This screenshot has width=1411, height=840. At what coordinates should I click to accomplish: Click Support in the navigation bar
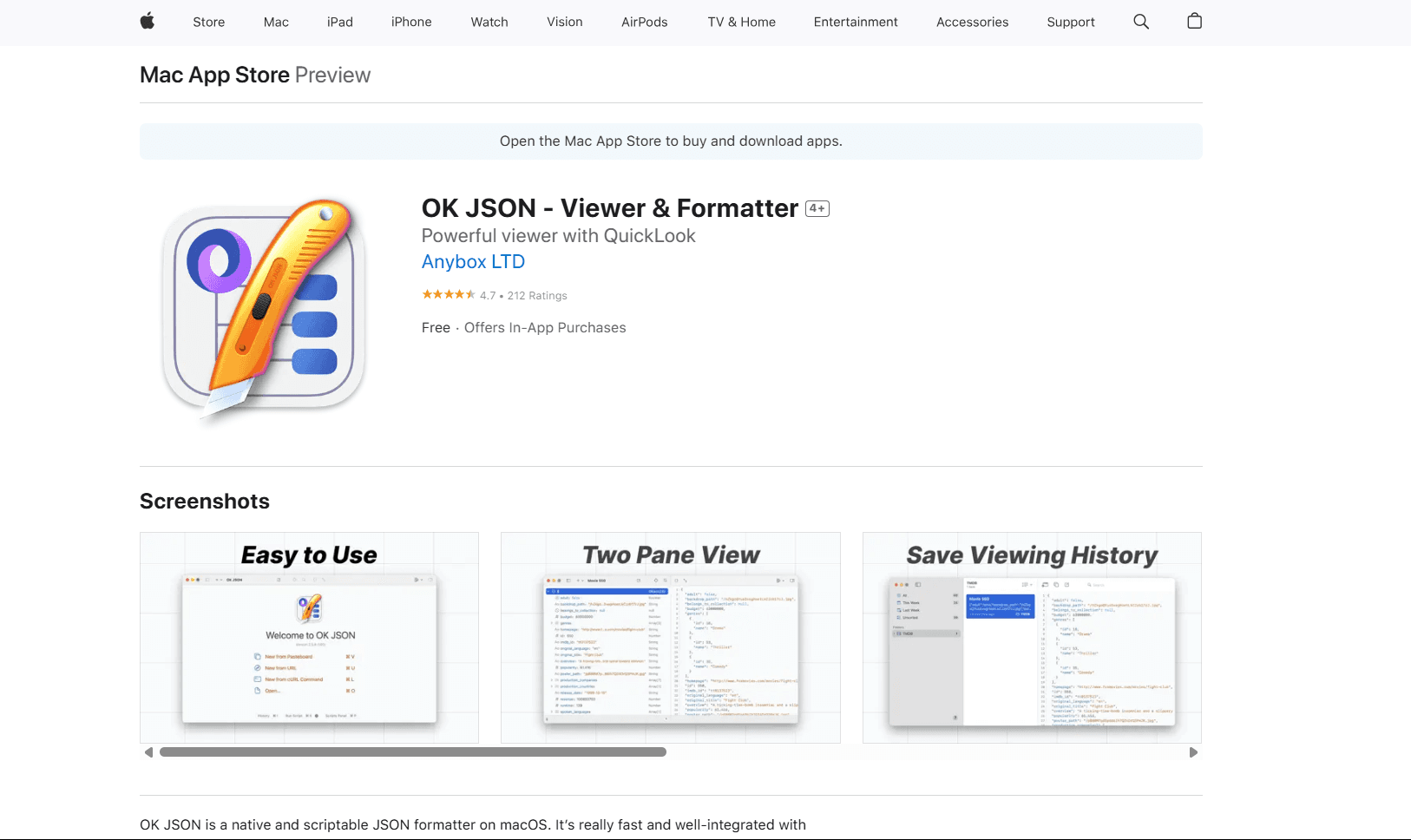pos(1070,22)
